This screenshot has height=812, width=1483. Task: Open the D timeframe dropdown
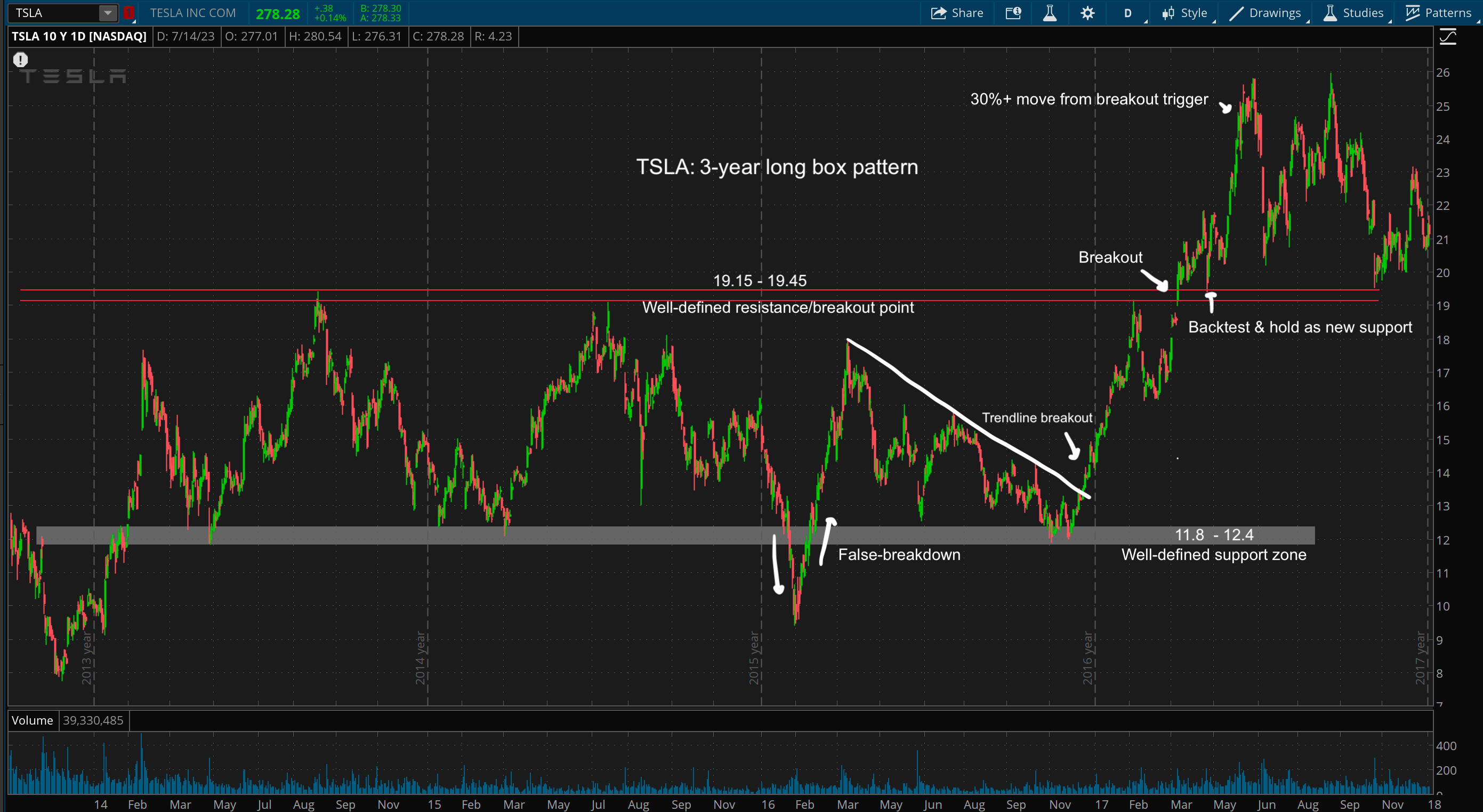[1127, 13]
